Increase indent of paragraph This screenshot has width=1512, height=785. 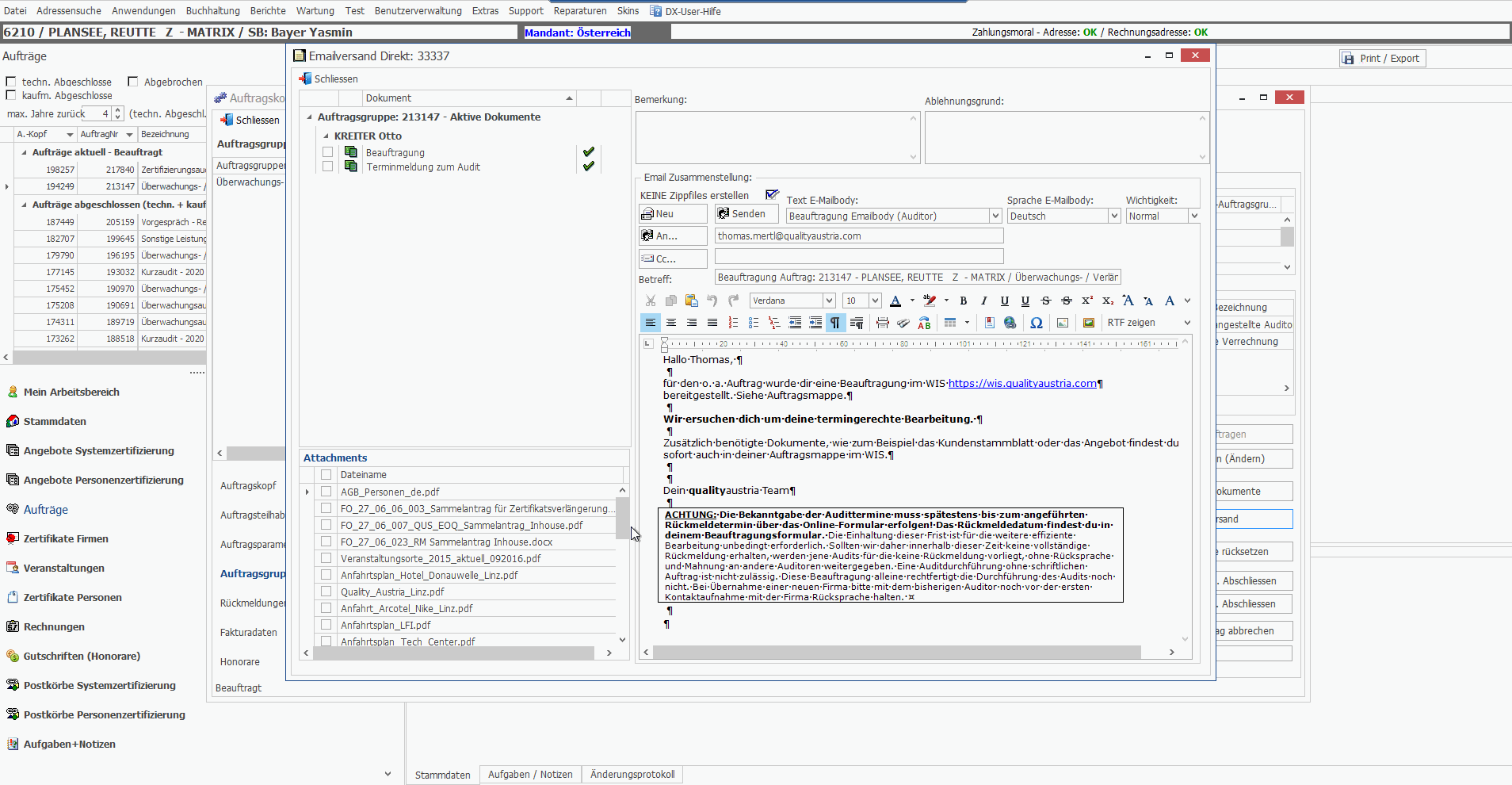point(815,323)
